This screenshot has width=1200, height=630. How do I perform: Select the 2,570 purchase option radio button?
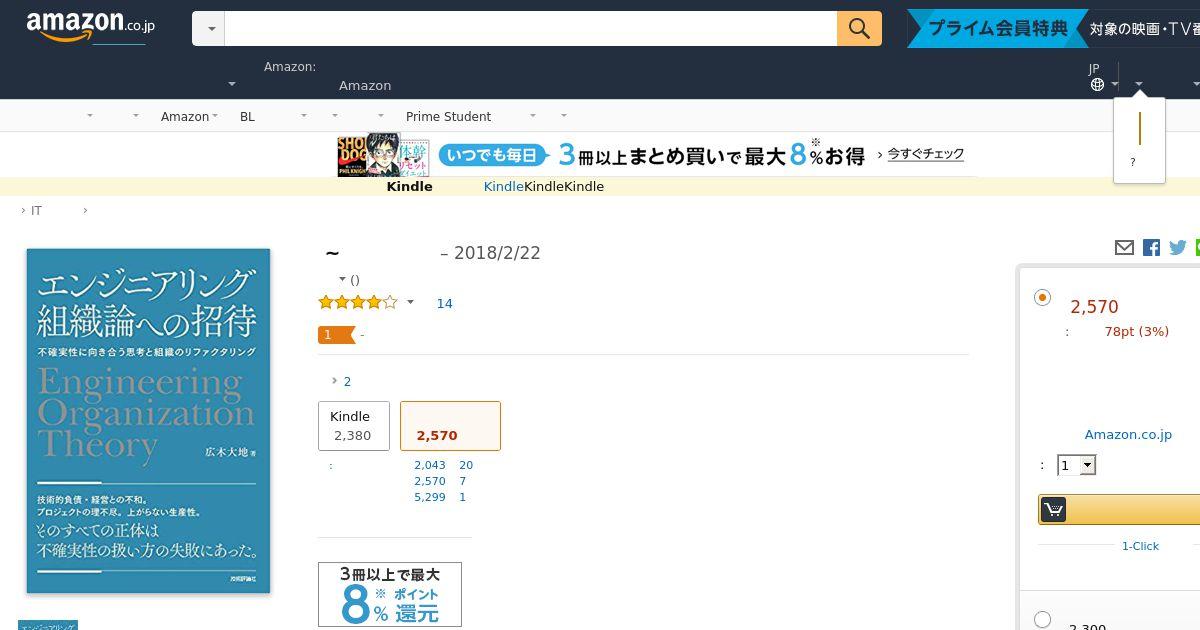[1042, 297]
